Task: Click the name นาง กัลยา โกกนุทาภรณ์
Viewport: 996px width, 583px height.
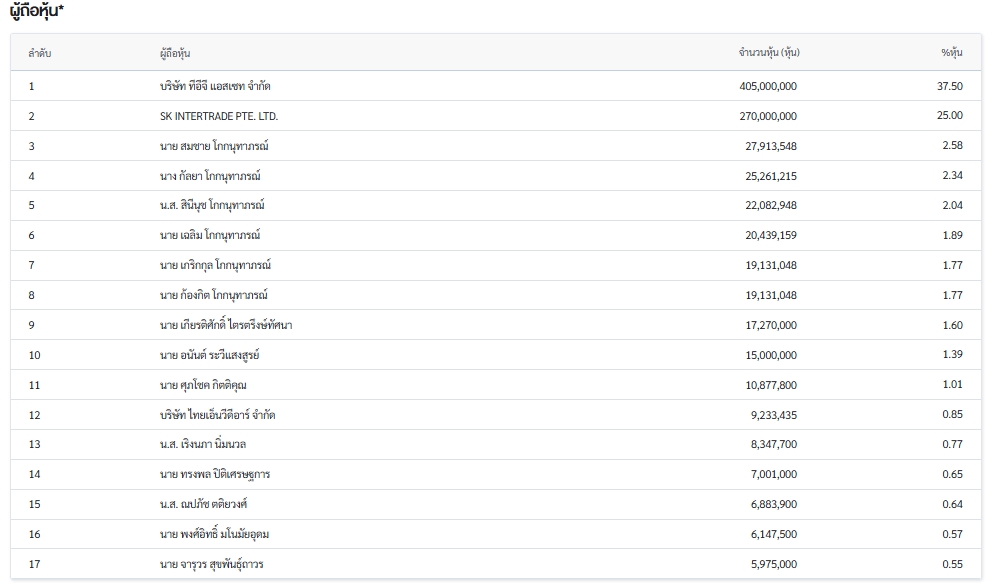Action: point(210,176)
